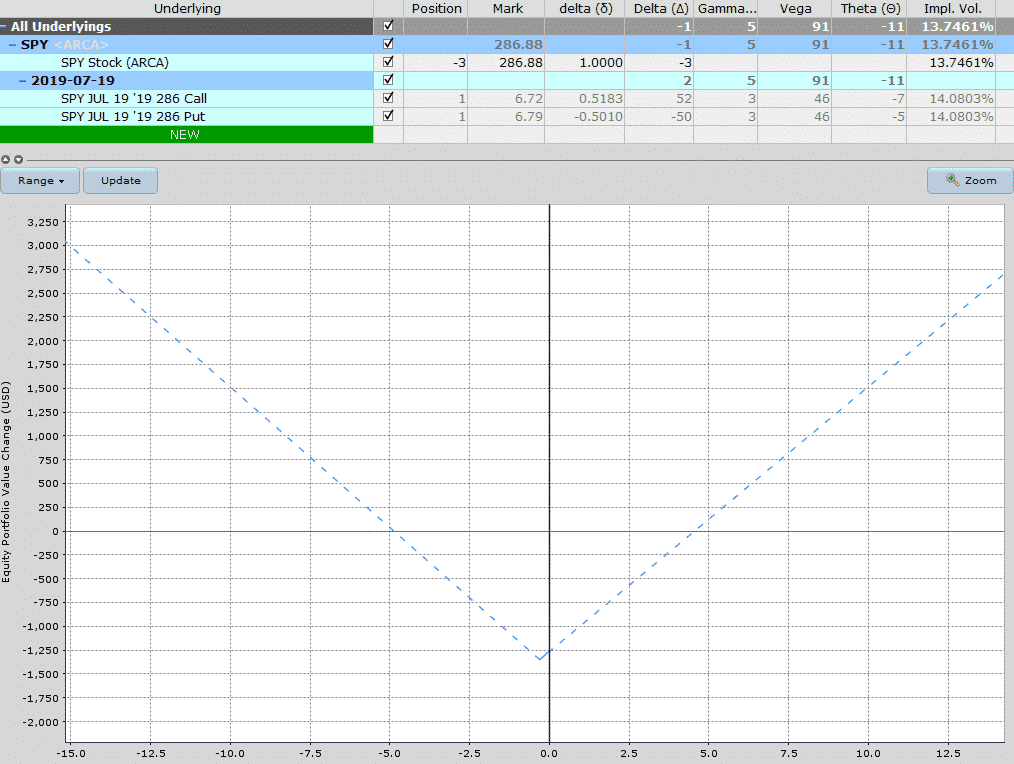
Task: Uncheck the SPY Stock (ARCA) checkbox
Action: click(388, 62)
